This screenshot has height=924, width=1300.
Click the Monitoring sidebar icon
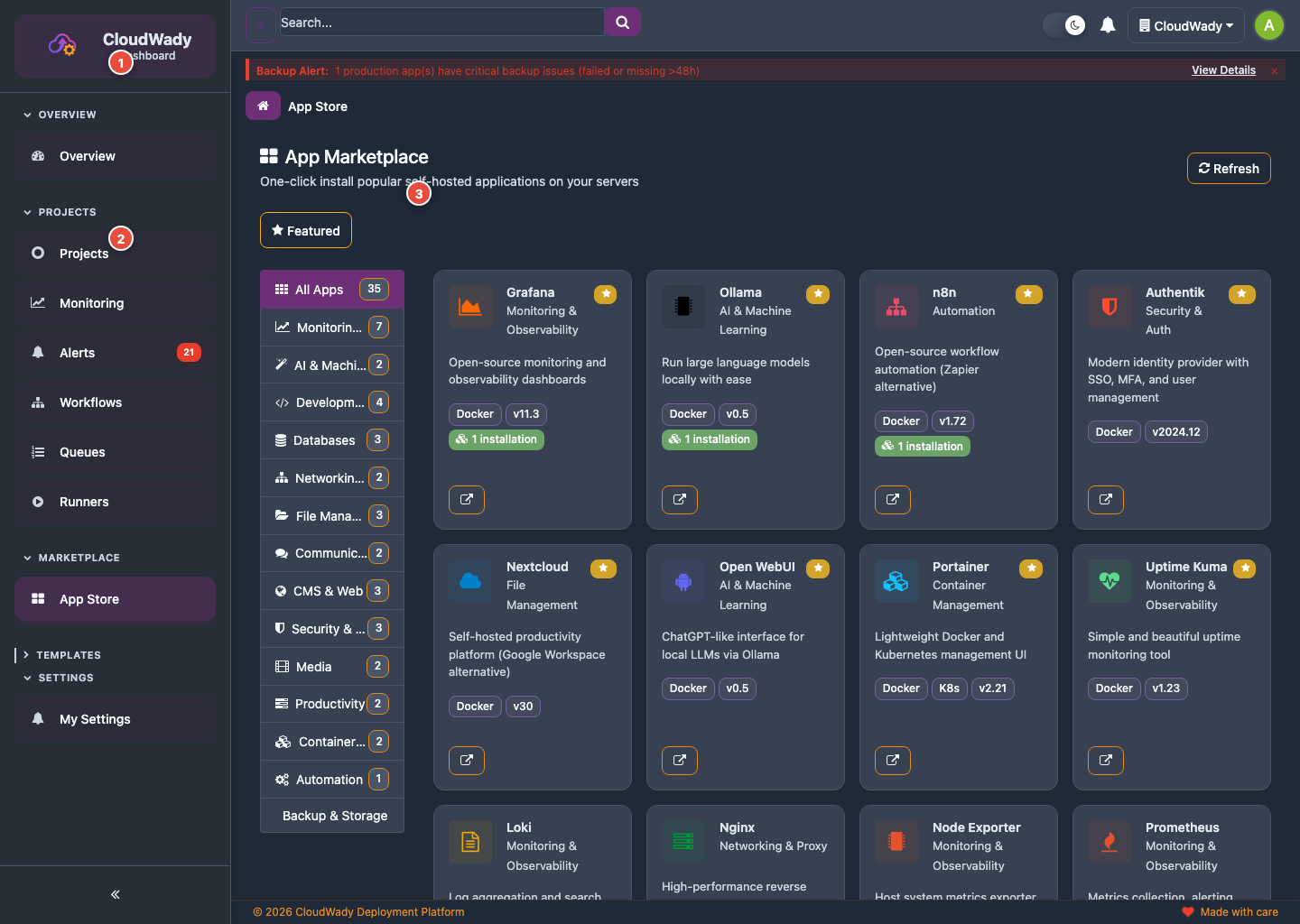38,303
